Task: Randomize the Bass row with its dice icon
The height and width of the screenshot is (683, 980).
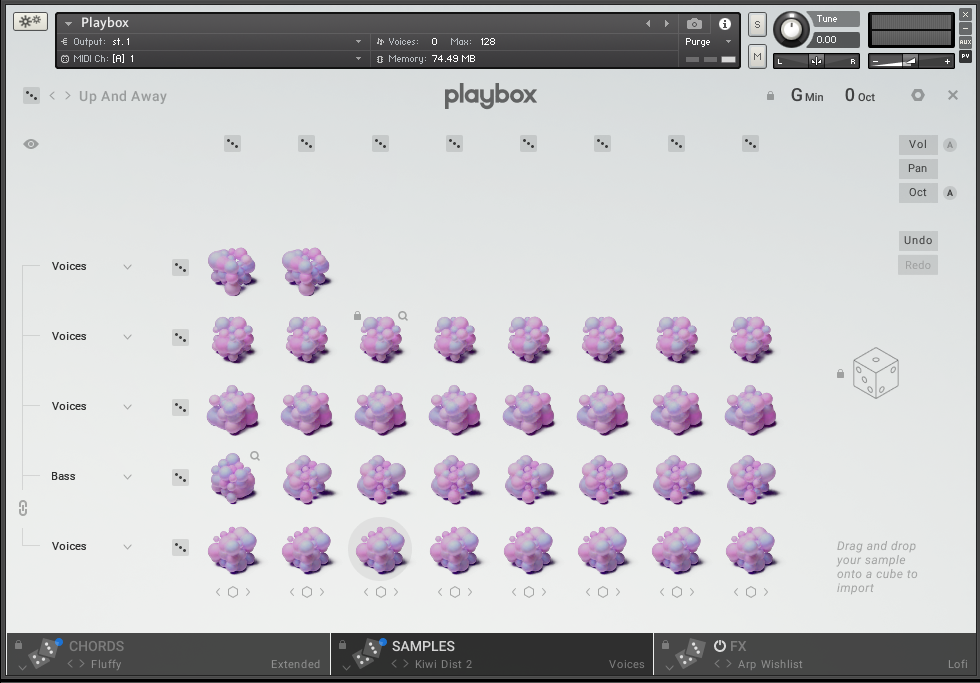Action: (x=181, y=477)
